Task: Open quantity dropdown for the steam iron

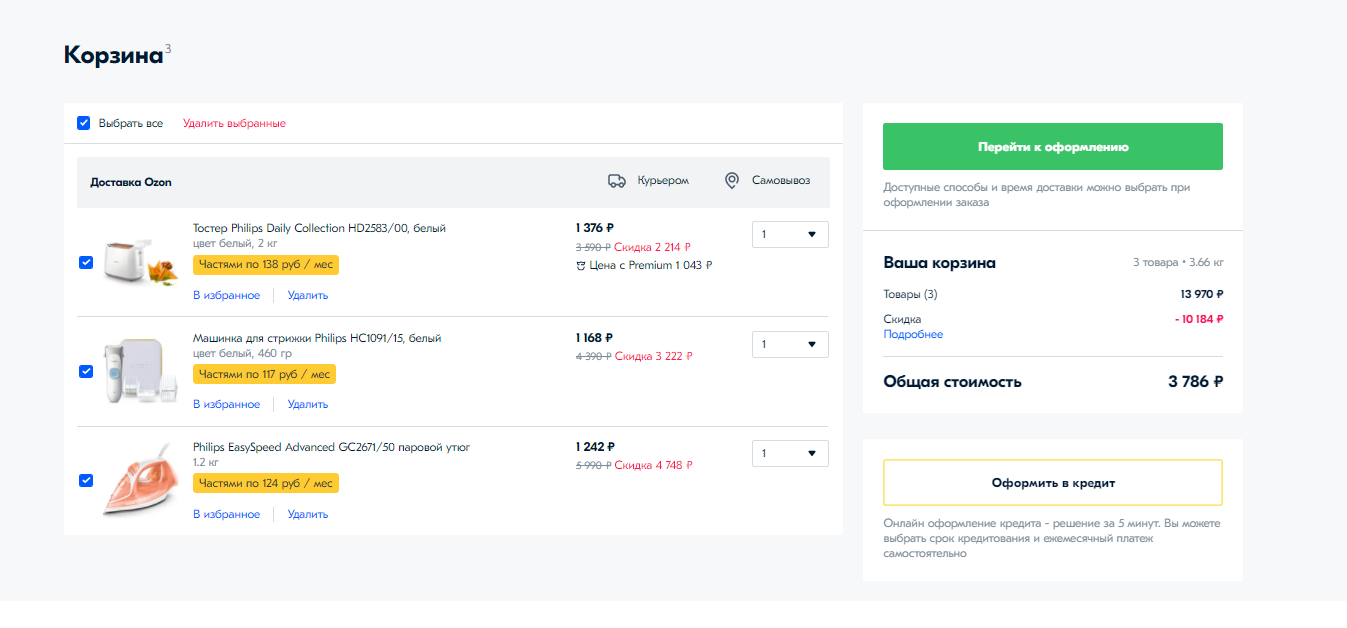Action: tap(790, 453)
